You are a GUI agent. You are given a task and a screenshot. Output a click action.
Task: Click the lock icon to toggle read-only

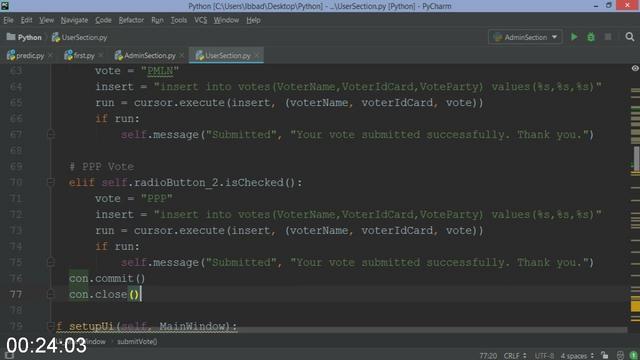point(604,355)
